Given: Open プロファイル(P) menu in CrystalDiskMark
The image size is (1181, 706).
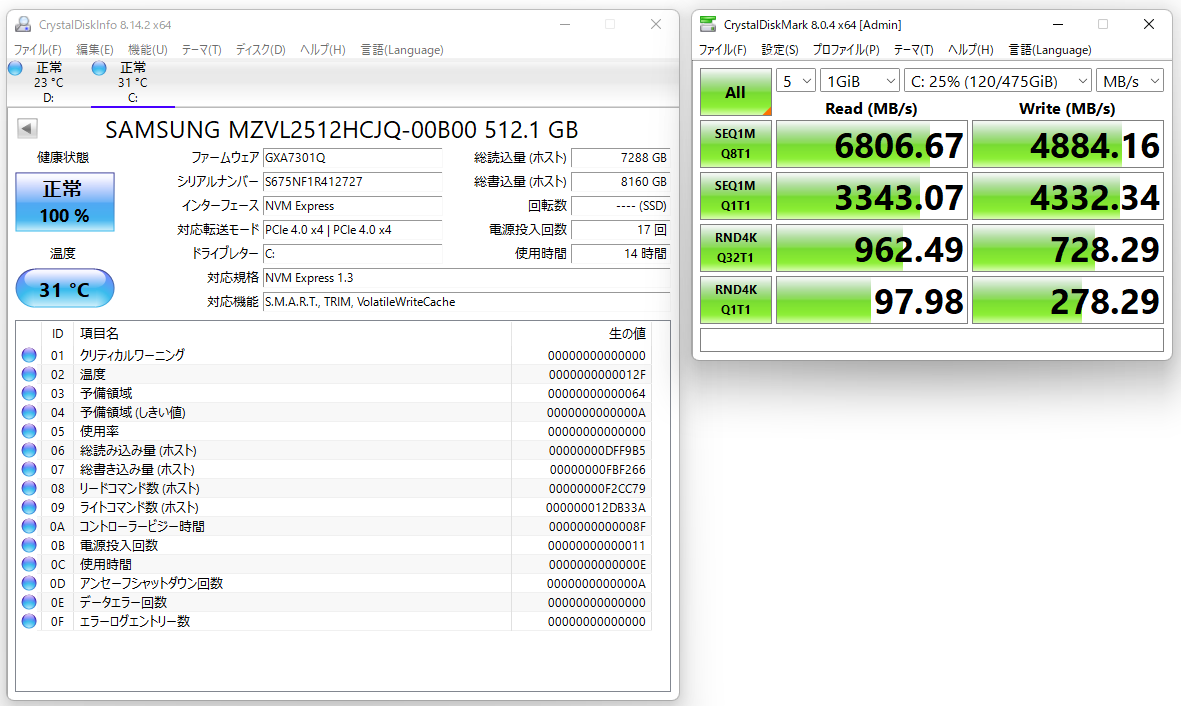Looking at the screenshot, I should pyautogui.click(x=846, y=50).
